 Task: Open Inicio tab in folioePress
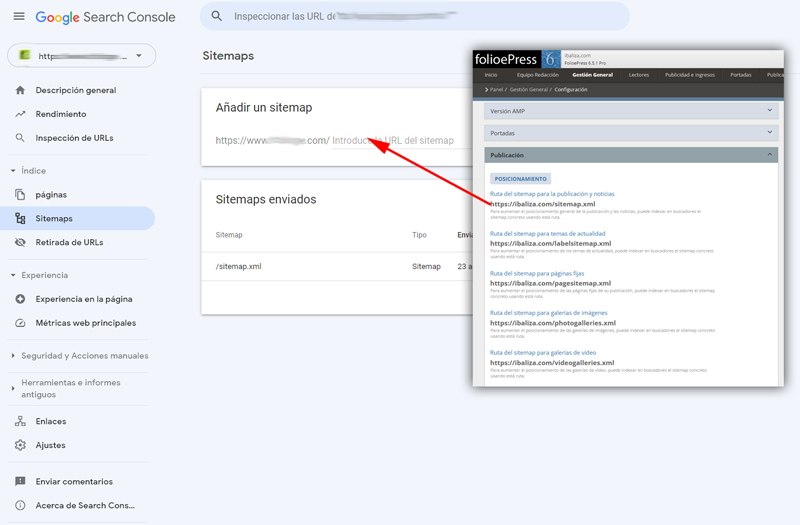click(x=491, y=75)
